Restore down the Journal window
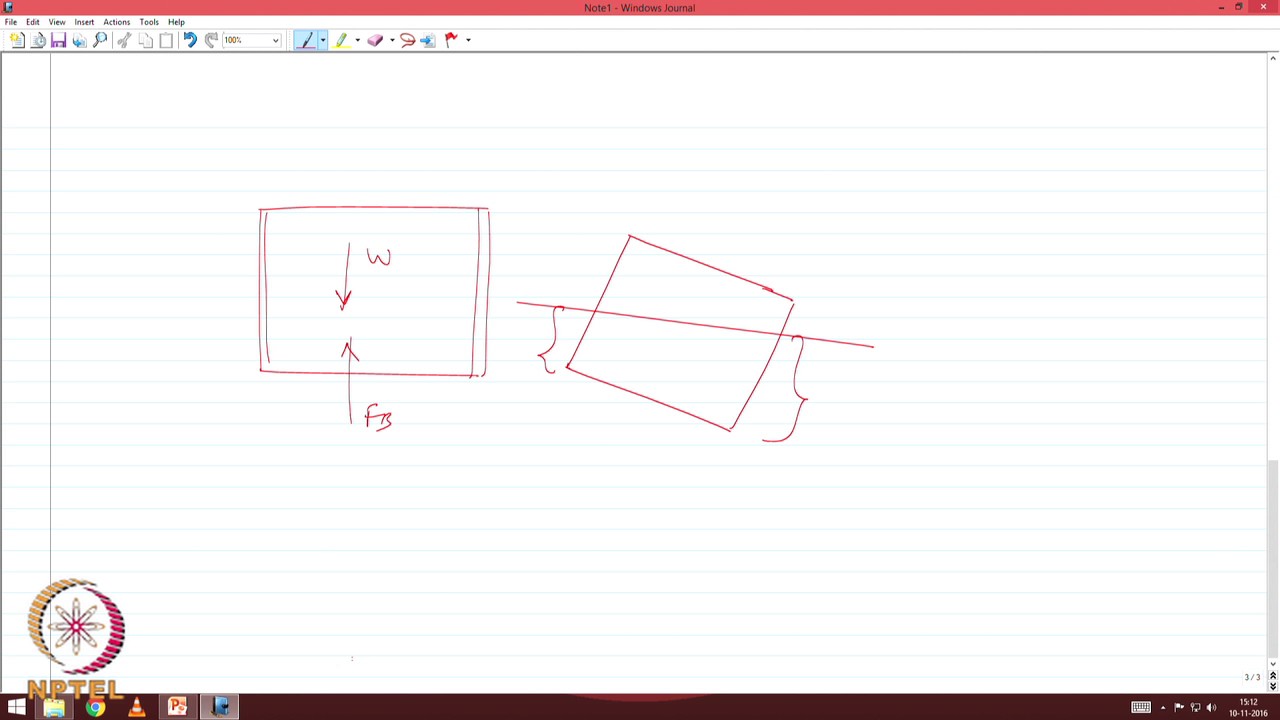This screenshot has width=1280, height=720. (x=1239, y=7)
